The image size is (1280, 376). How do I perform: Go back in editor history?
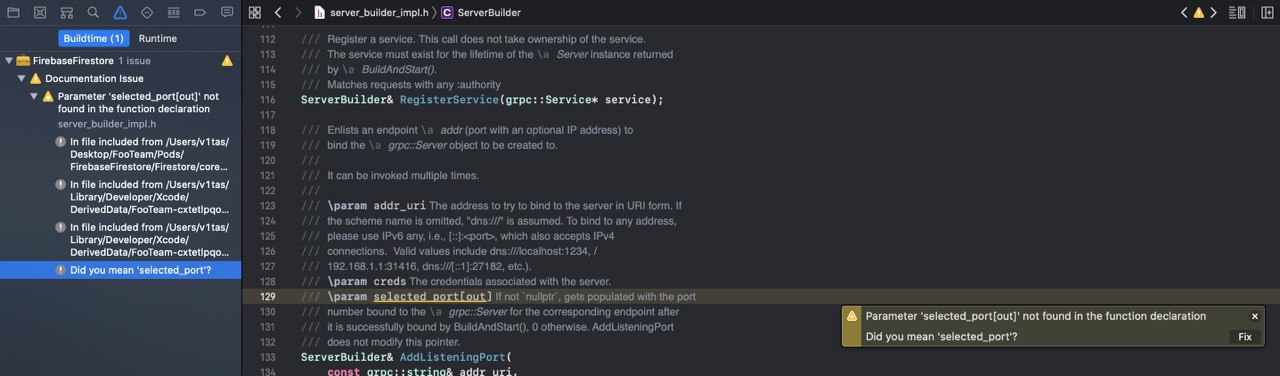pos(278,13)
